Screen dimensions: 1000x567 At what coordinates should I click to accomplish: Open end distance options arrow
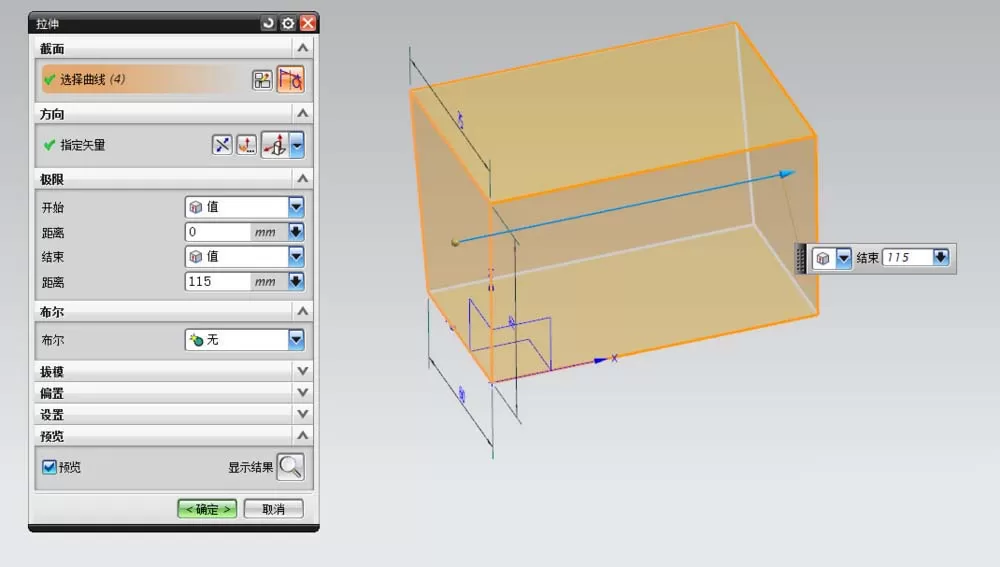click(x=296, y=281)
